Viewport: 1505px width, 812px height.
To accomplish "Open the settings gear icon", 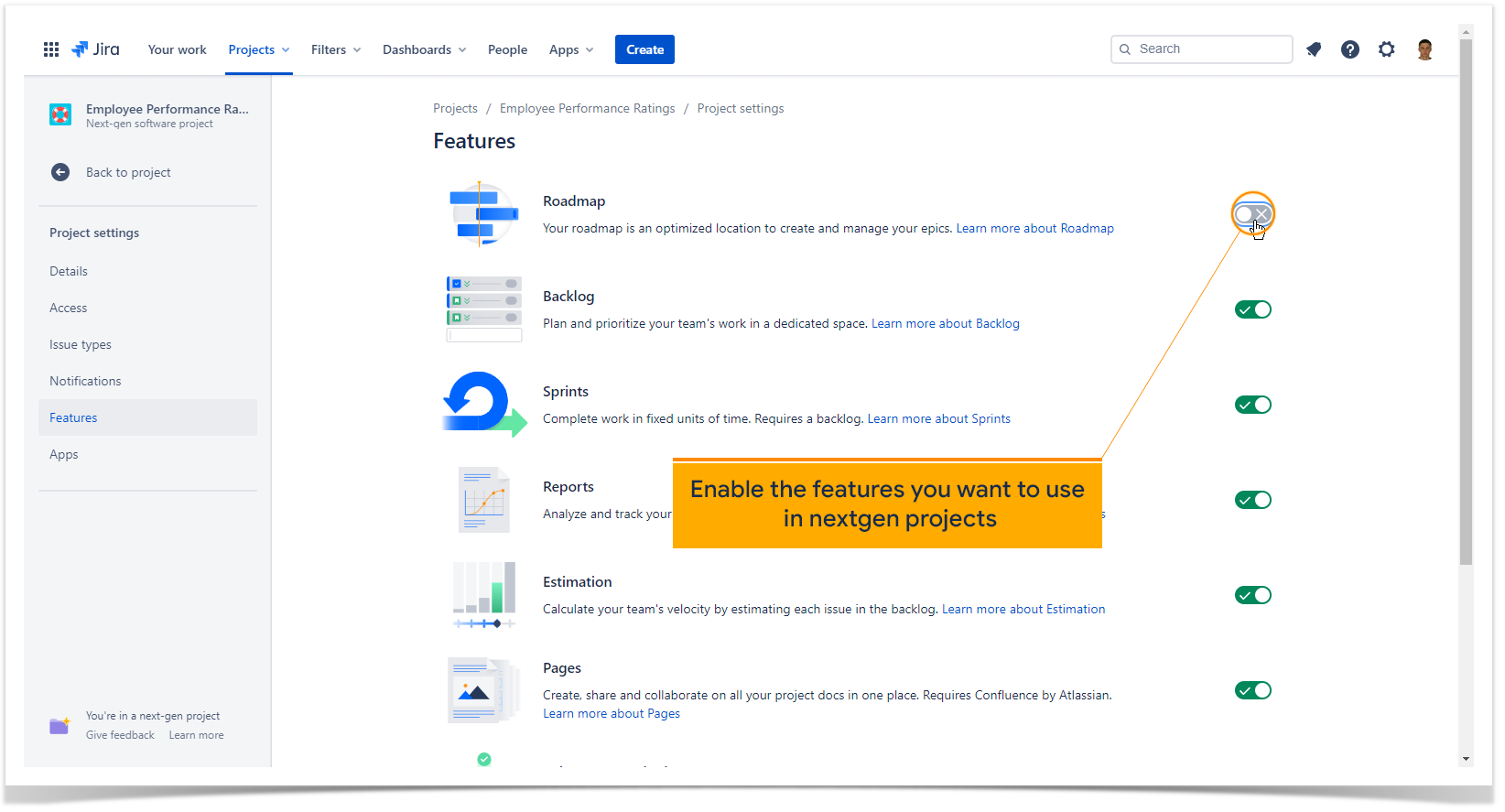I will [1387, 49].
